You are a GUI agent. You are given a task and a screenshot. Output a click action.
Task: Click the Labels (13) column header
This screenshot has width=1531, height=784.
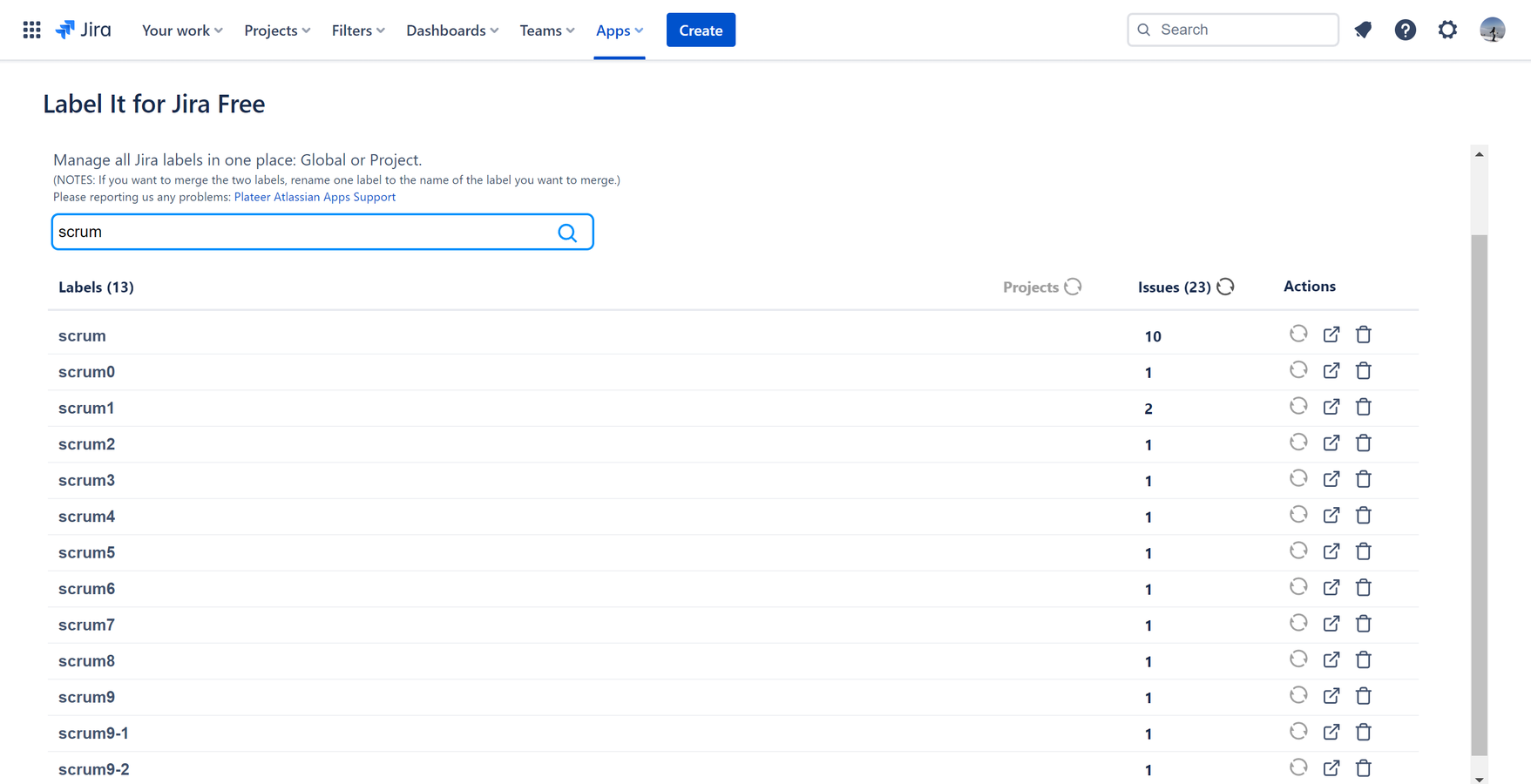[96, 287]
